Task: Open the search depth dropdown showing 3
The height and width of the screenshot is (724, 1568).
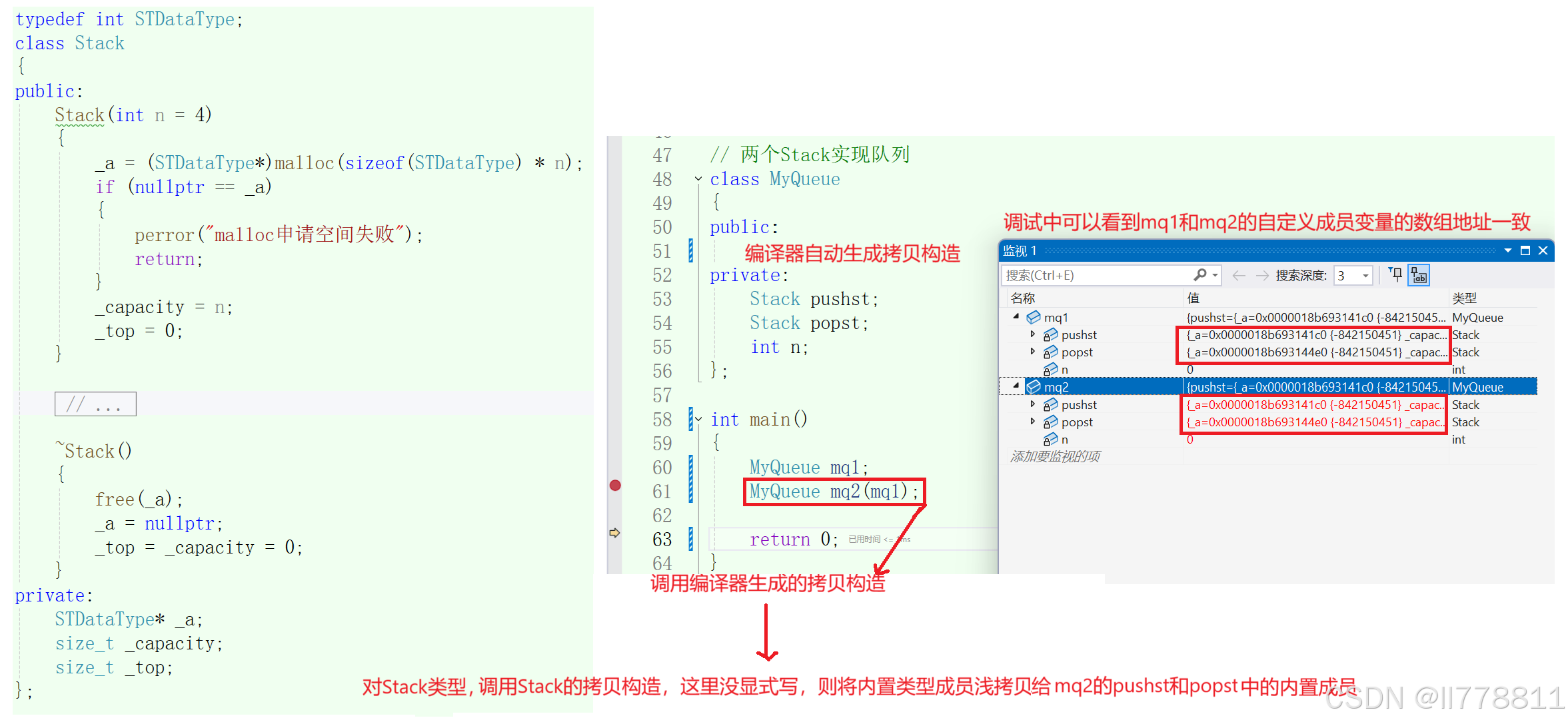Action: 1365,276
